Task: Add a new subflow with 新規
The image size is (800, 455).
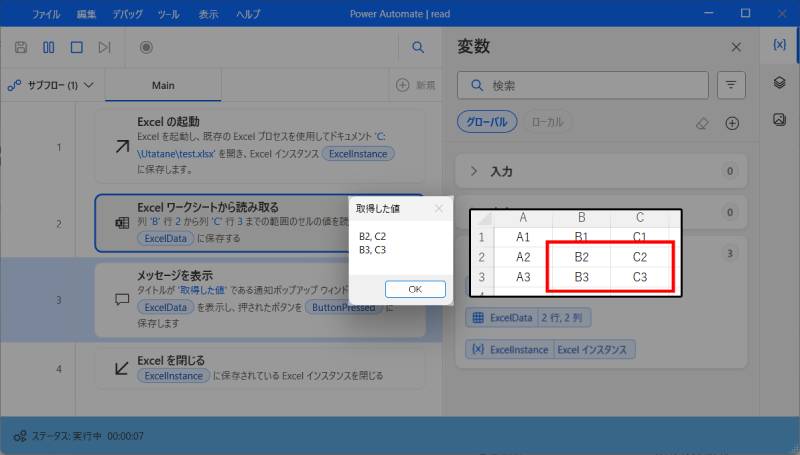Action: pyautogui.click(x=416, y=85)
